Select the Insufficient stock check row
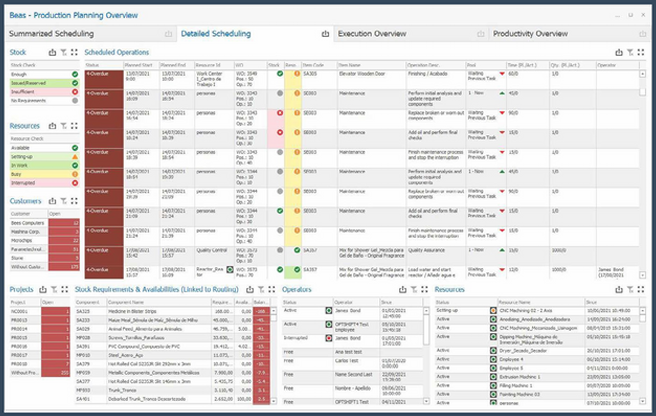Screen dimensions: 656x416 coord(35,92)
